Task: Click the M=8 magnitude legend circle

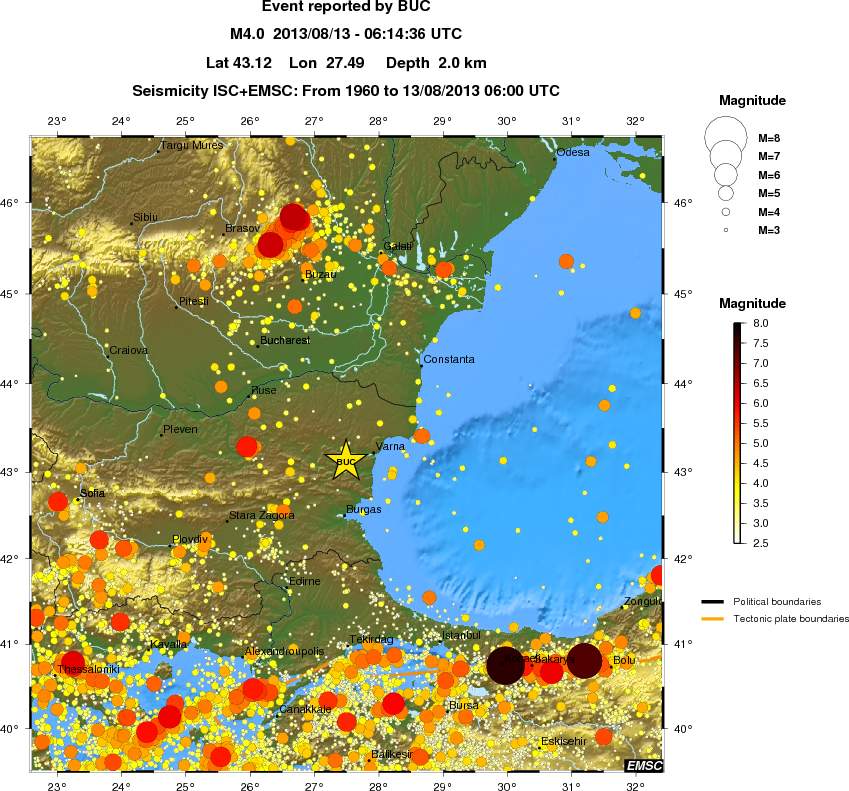Action: (x=726, y=137)
